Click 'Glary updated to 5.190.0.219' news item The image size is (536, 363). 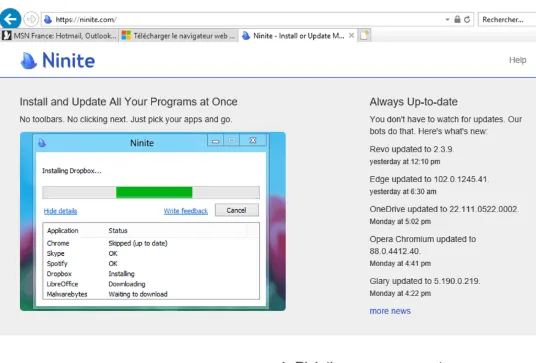(425, 281)
